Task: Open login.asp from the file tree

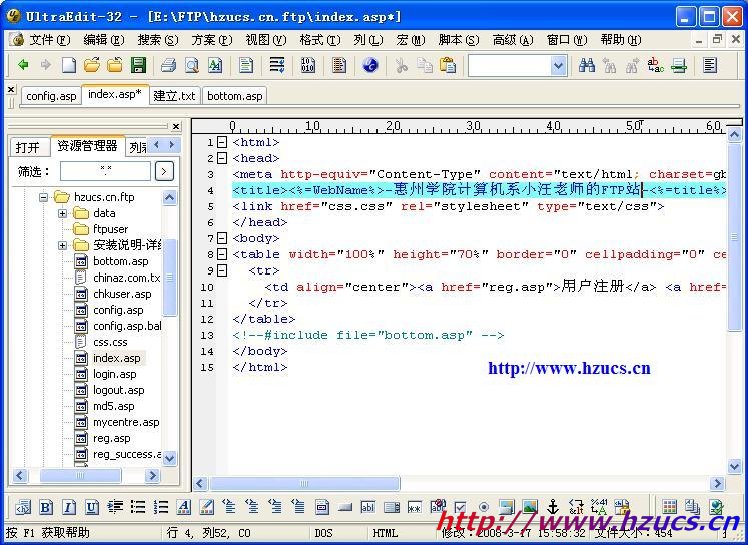Action: [x=114, y=374]
